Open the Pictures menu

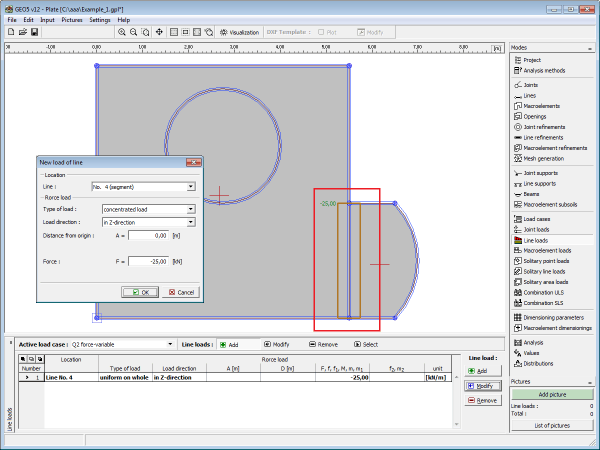72,20
